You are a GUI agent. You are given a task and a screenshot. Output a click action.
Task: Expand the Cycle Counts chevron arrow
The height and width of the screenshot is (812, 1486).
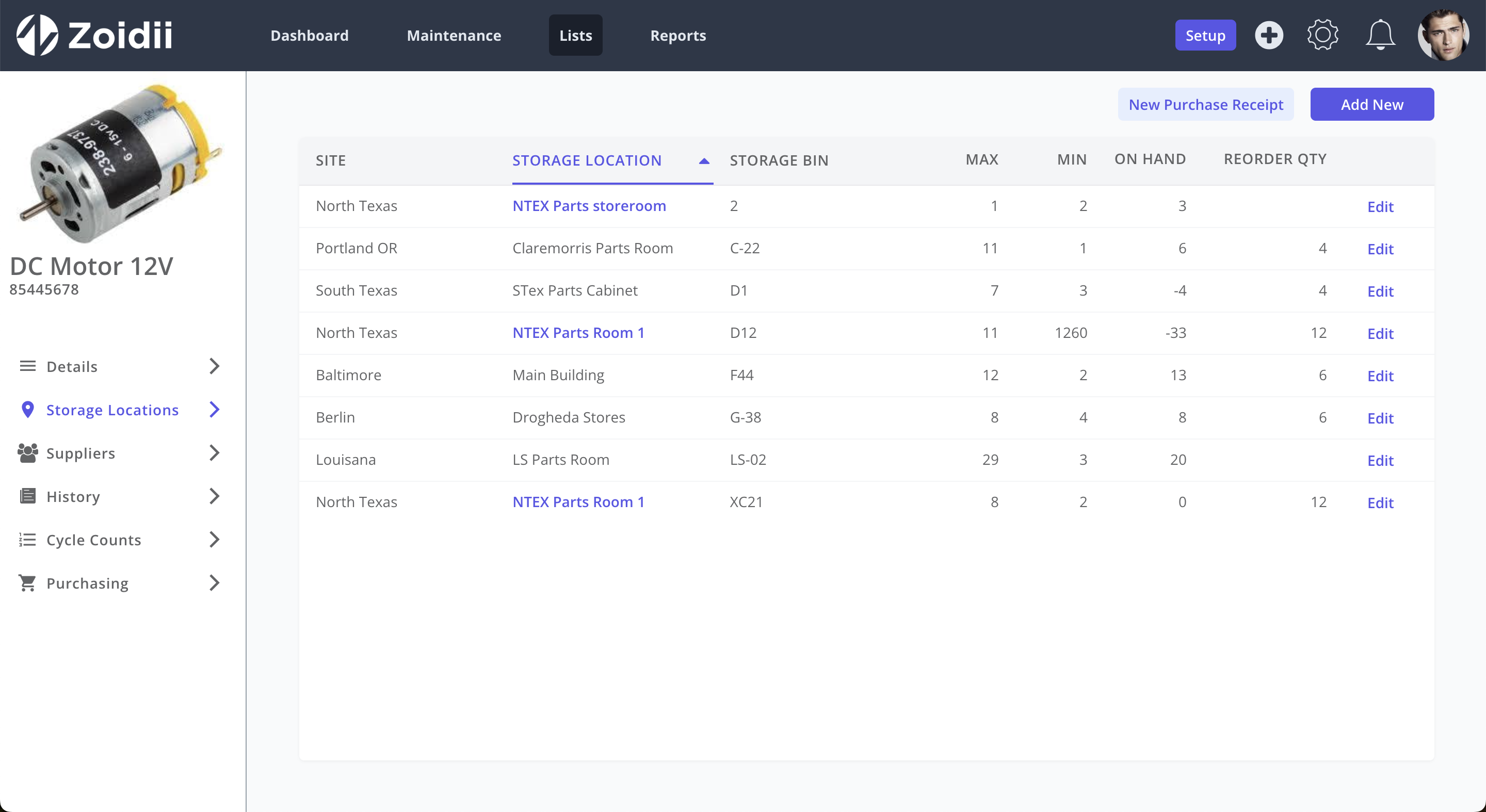214,540
